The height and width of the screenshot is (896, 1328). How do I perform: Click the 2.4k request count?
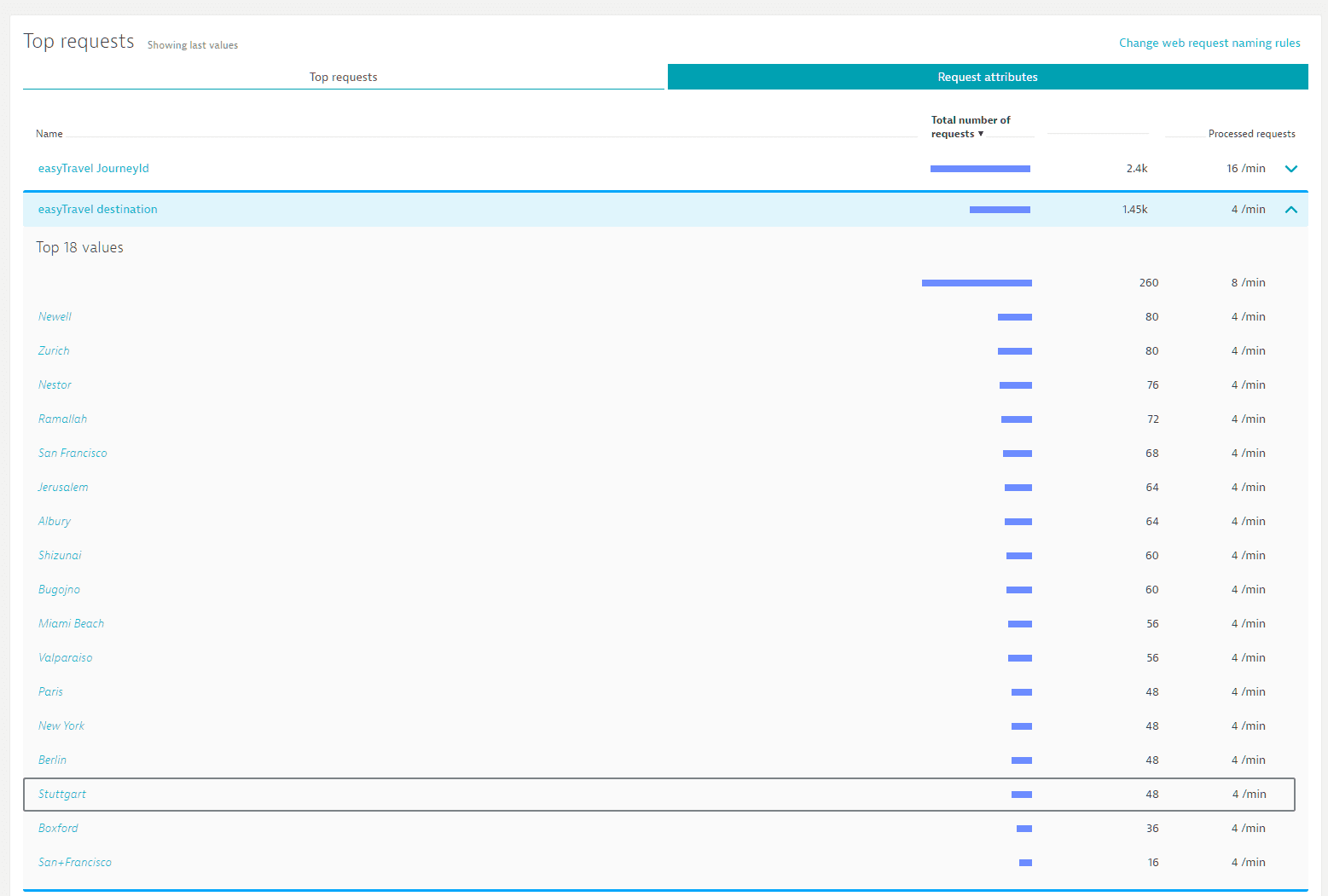1137,169
